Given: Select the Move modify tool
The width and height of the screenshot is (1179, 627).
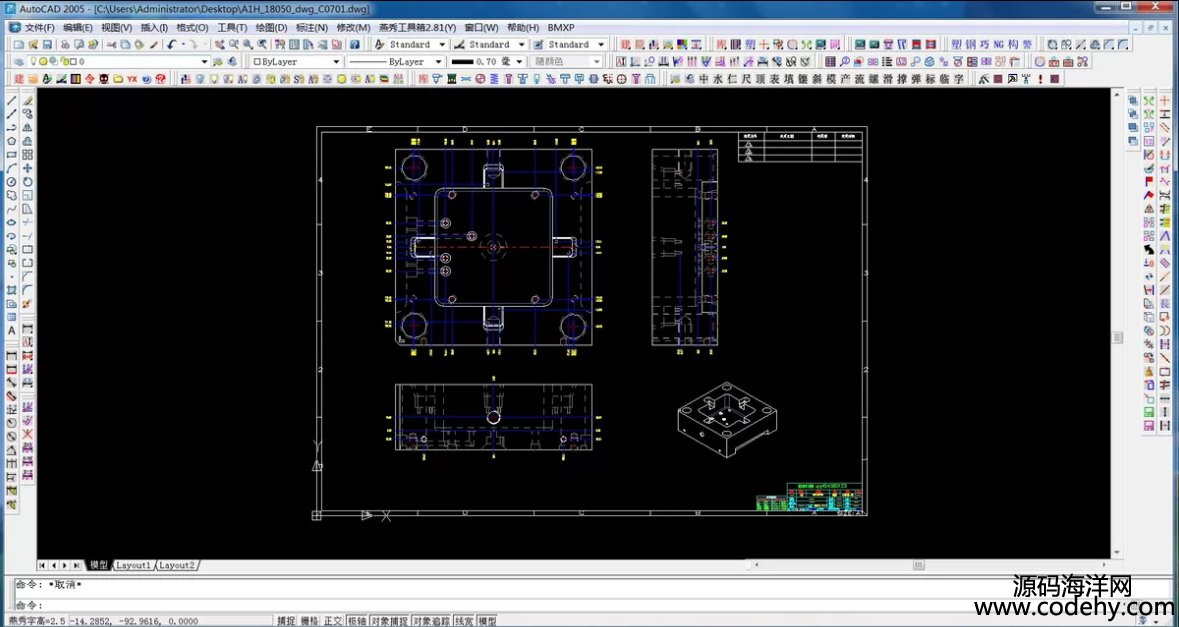Looking at the screenshot, I should pos(28,168).
